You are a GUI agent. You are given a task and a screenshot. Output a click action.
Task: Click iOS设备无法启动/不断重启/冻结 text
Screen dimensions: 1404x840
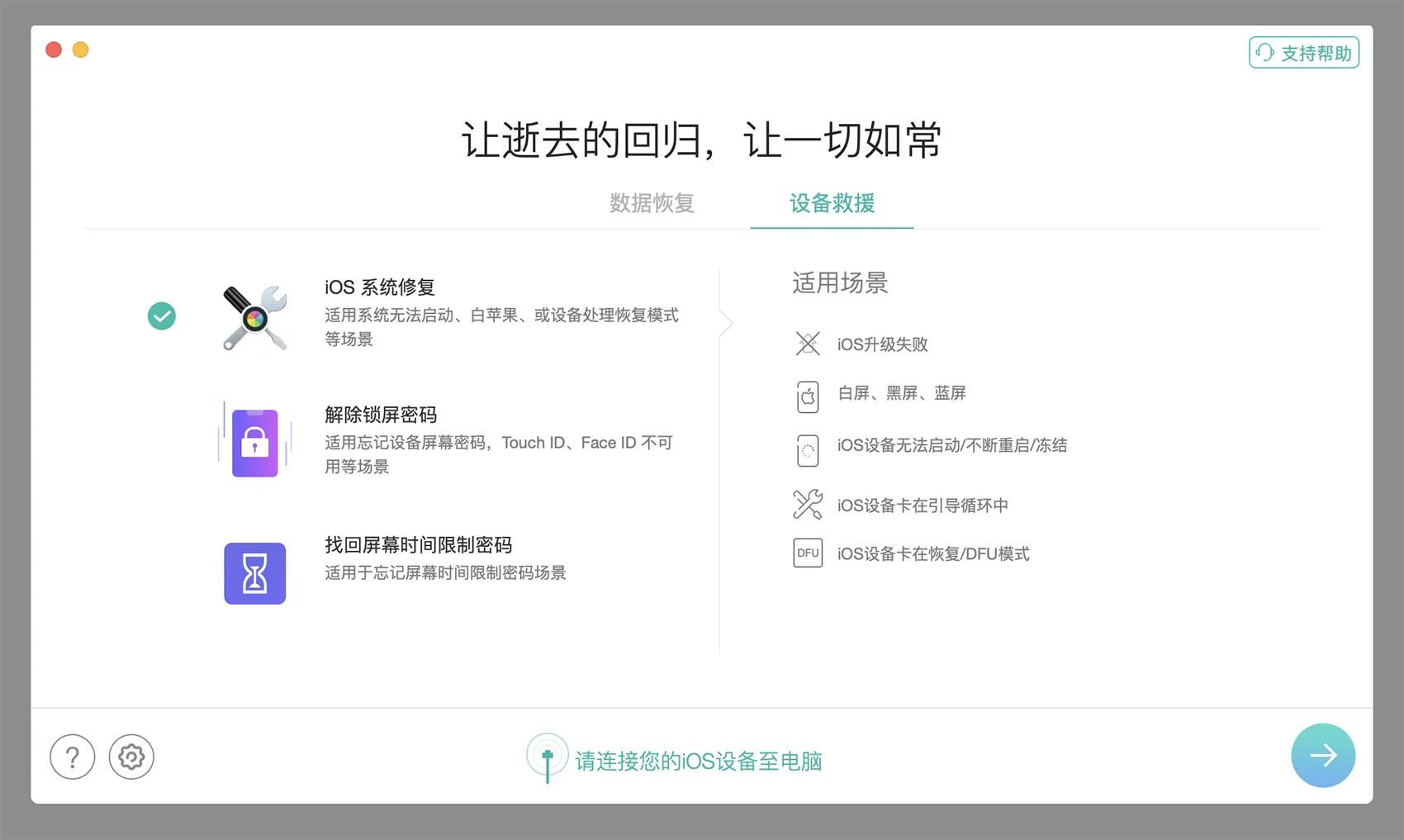pos(952,445)
